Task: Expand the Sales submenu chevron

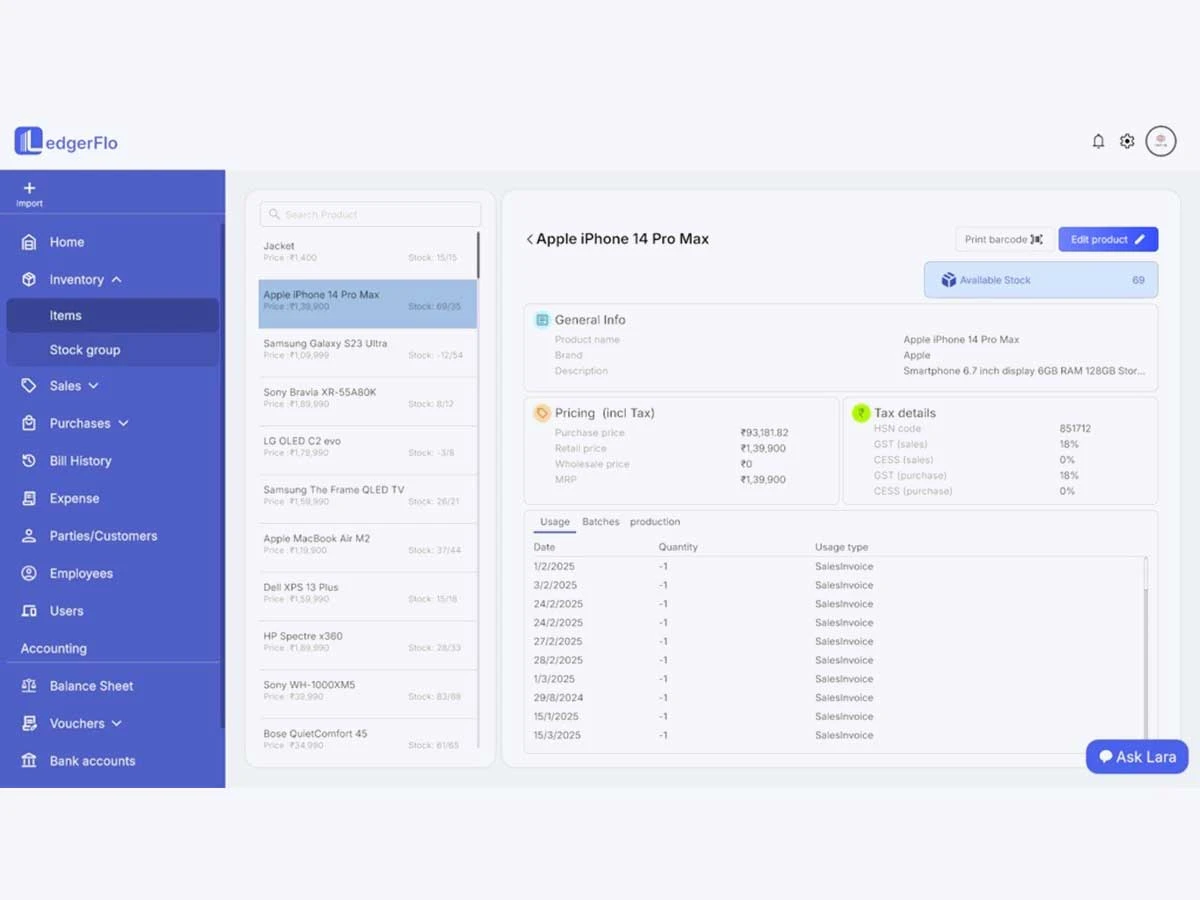Action: pos(94,386)
